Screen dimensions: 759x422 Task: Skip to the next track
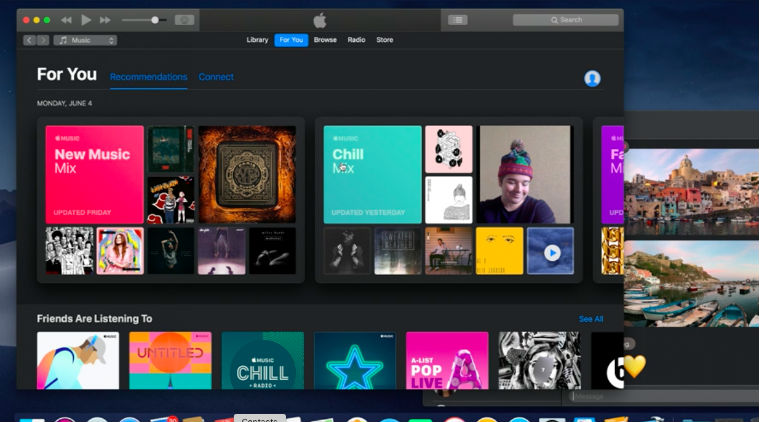(105, 20)
